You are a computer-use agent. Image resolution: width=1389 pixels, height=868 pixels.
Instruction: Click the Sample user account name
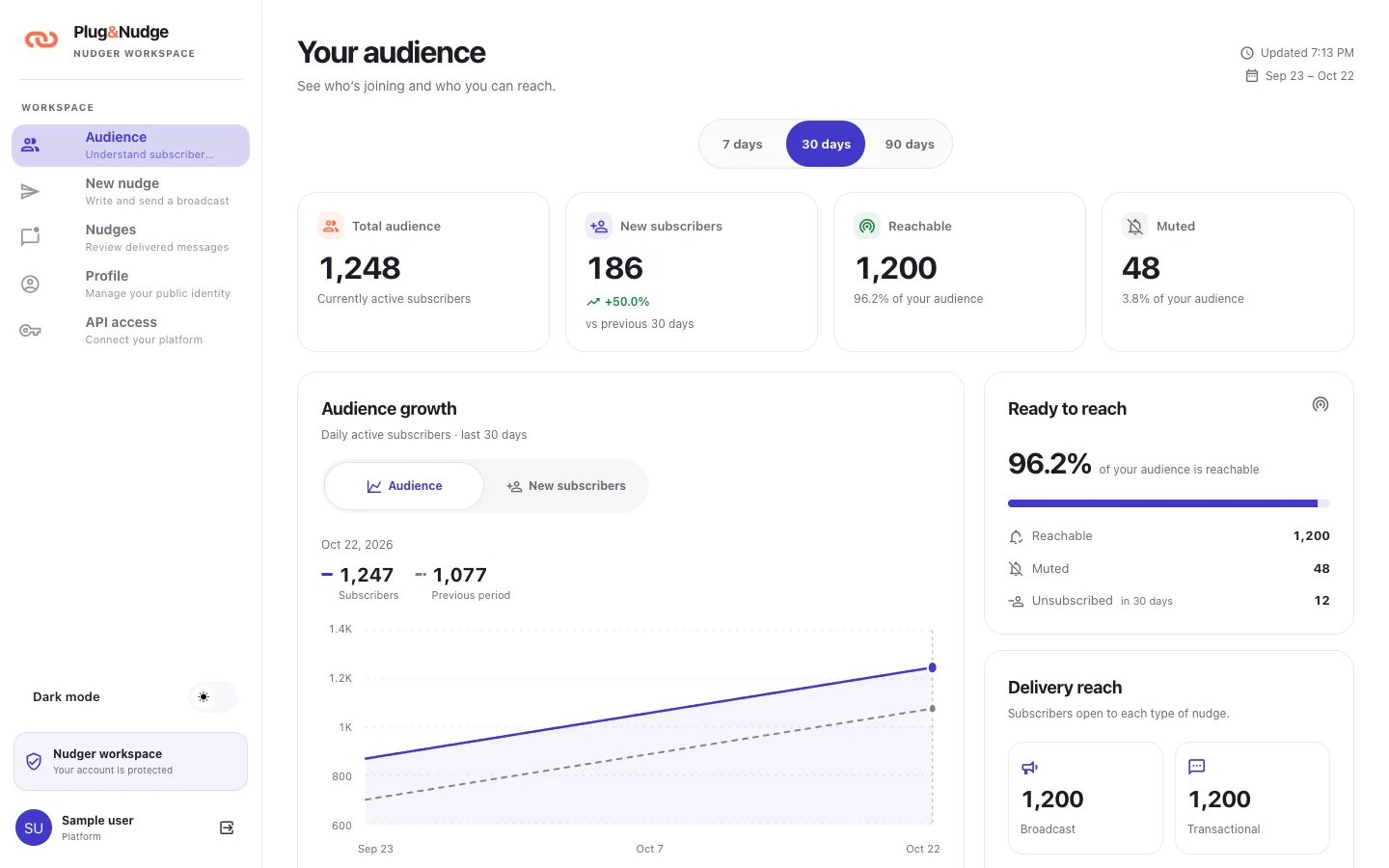point(97,821)
